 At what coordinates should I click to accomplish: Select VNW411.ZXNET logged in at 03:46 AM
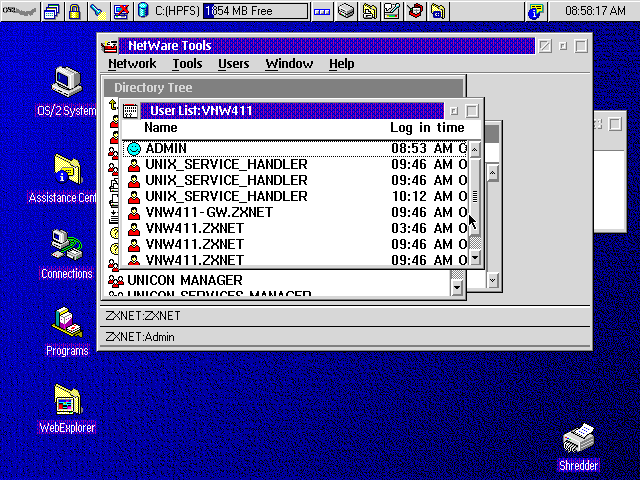[x=295, y=229]
